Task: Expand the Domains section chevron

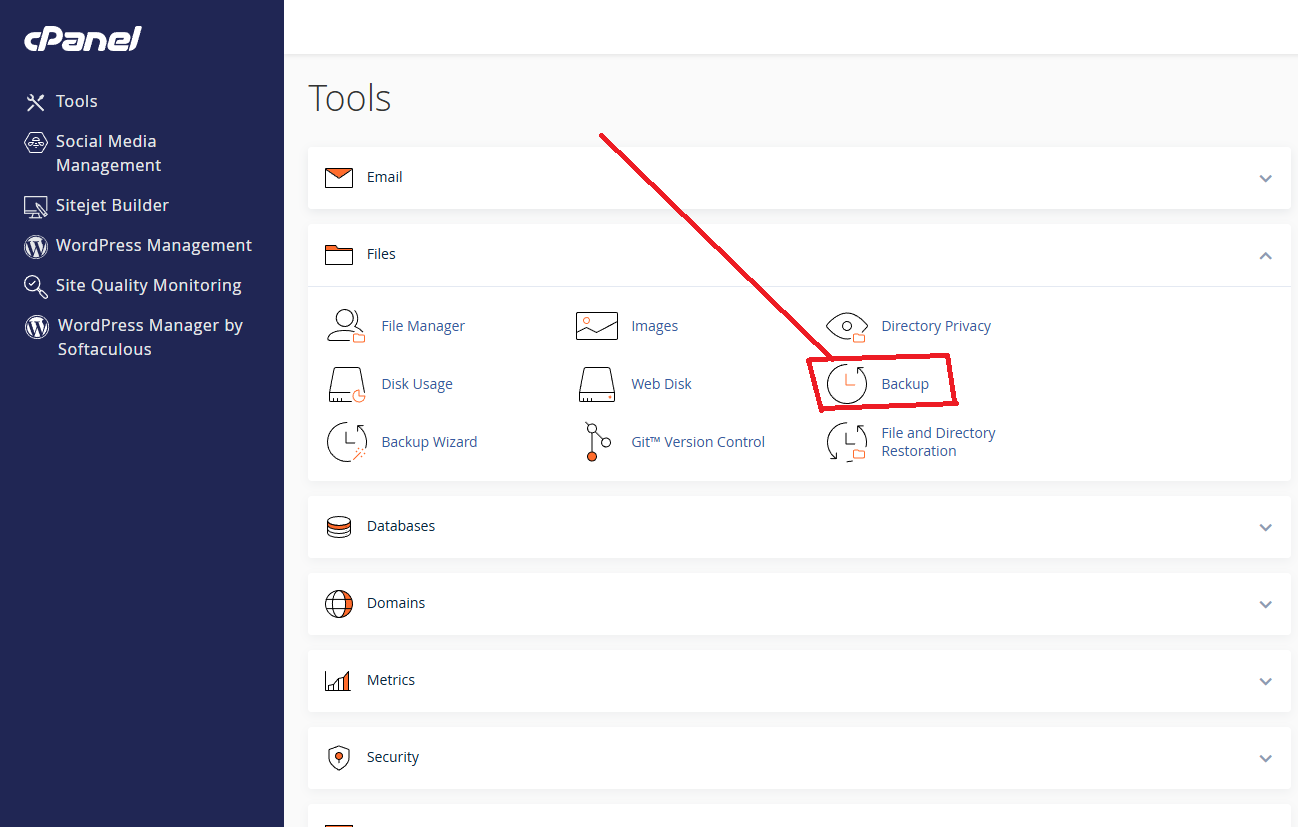Action: click(x=1265, y=604)
